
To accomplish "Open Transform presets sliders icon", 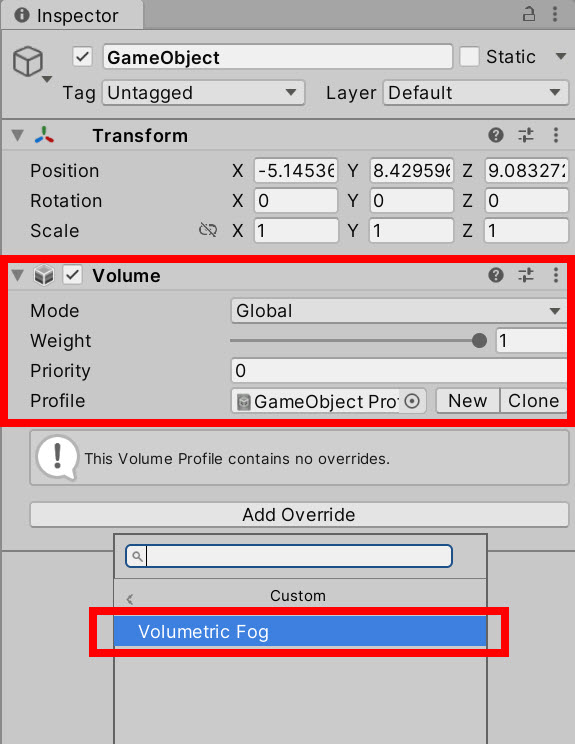I will tap(526, 135).
